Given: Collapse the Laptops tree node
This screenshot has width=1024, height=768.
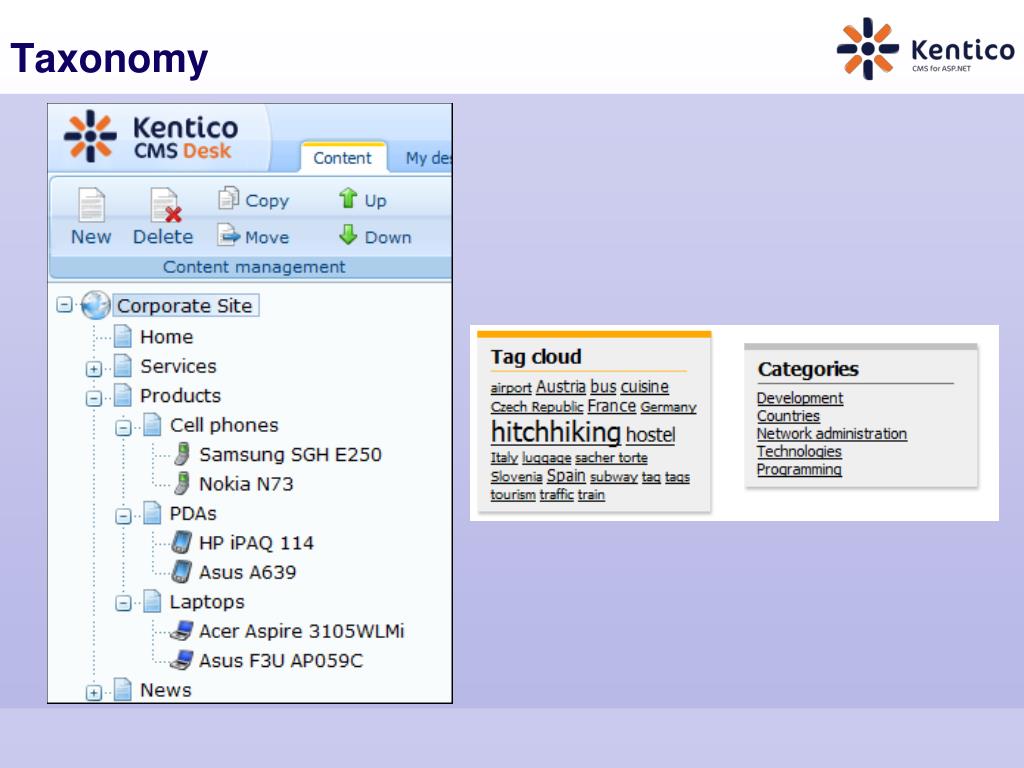Looking at the screenshot, I should [123, 603].
